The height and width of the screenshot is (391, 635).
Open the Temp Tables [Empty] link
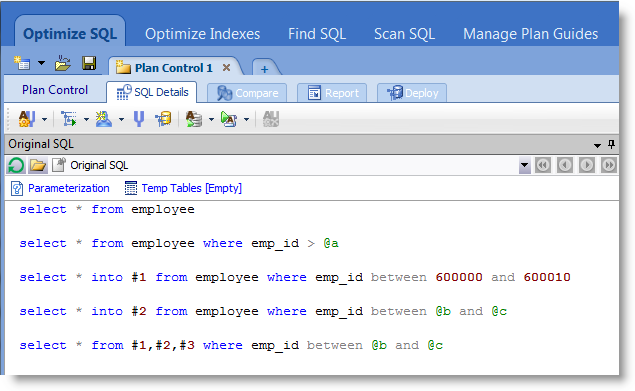pos(192,188)
